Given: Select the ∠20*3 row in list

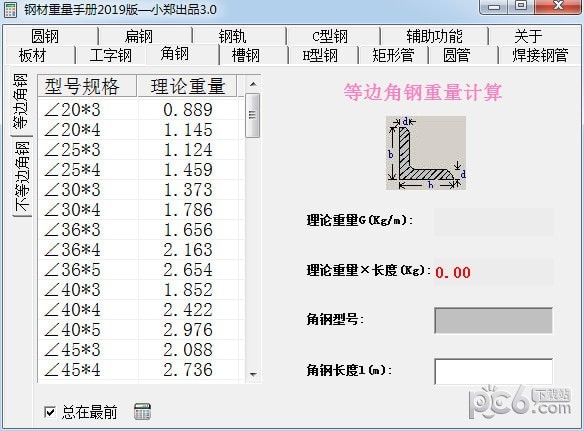Looking at the screenshot, I should [142, 110].
